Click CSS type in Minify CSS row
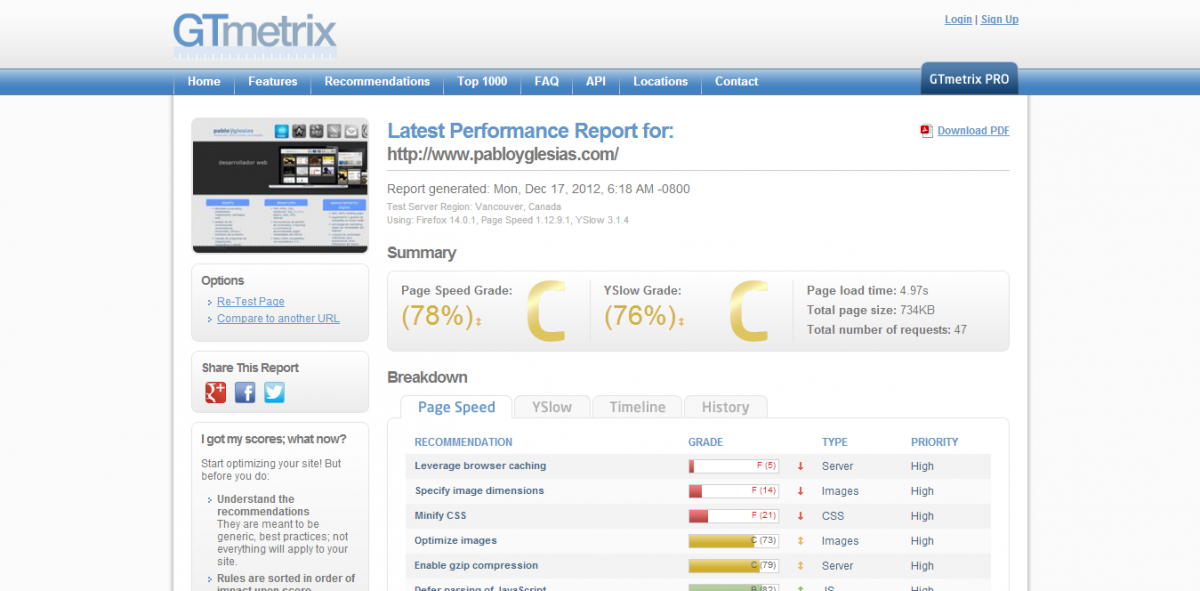 point(833,516)
